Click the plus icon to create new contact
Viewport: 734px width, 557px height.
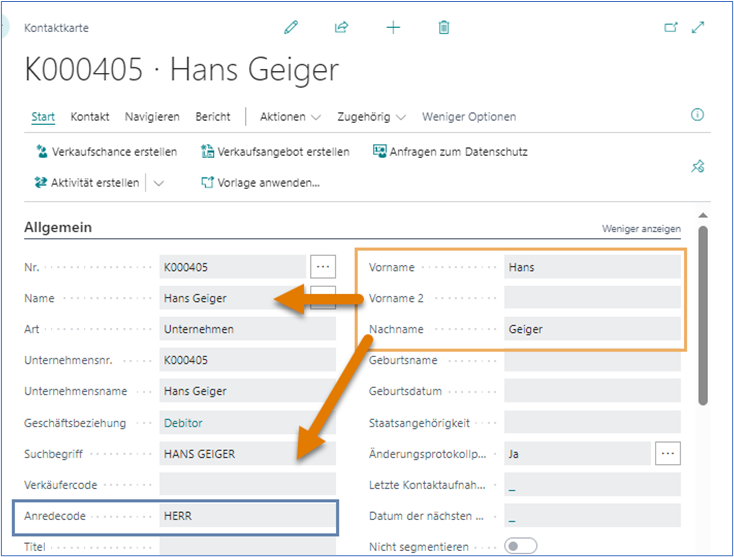tap(393, 28)
